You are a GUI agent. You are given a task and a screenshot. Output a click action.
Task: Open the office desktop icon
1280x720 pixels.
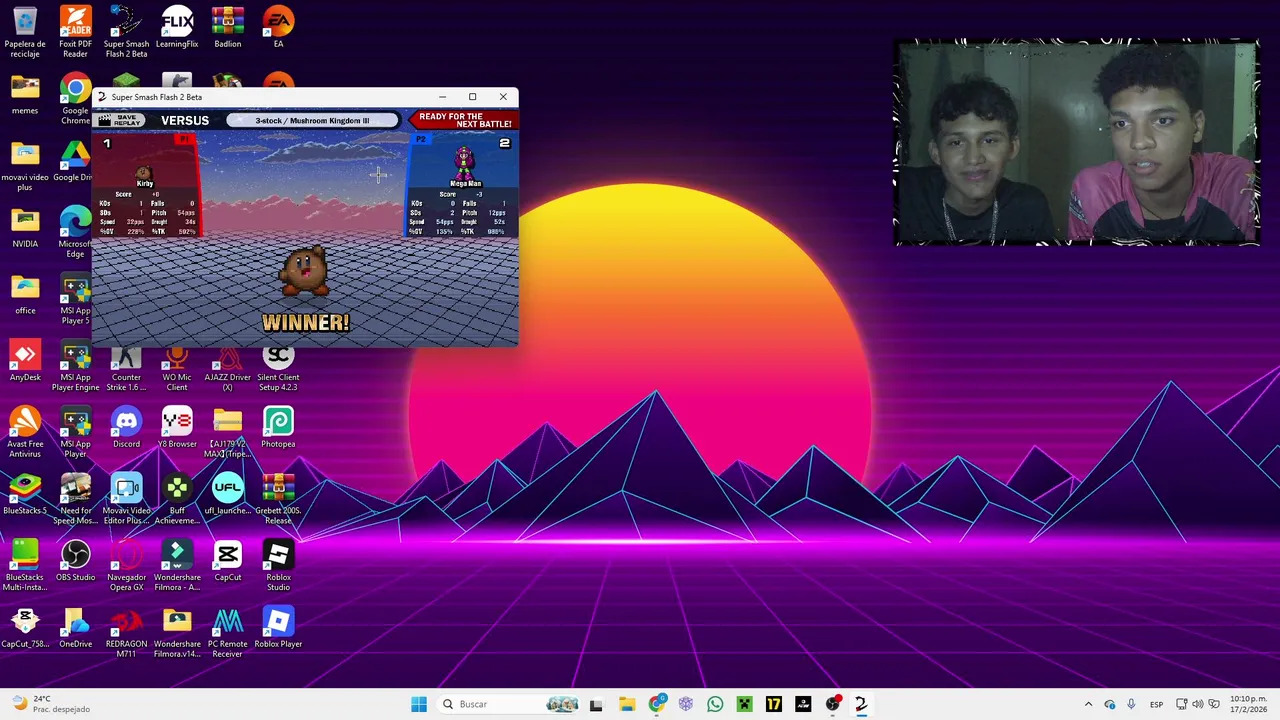pos(25,294)
